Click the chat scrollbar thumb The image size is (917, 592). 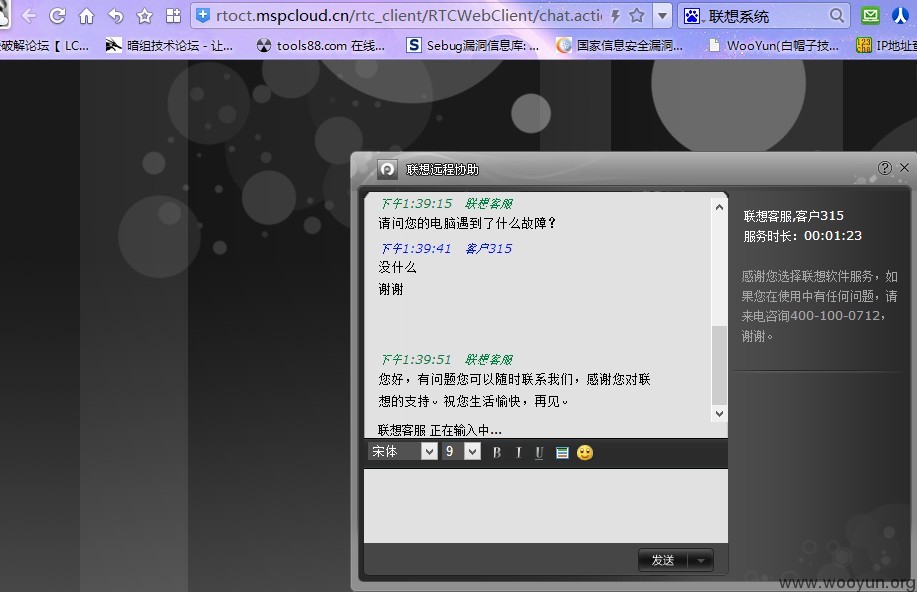click(719, 365)
